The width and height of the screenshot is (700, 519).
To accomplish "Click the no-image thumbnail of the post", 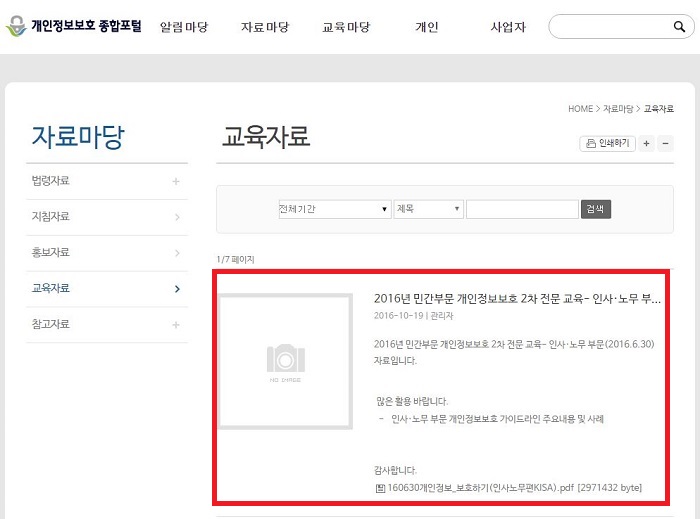I will pos(286,361).
